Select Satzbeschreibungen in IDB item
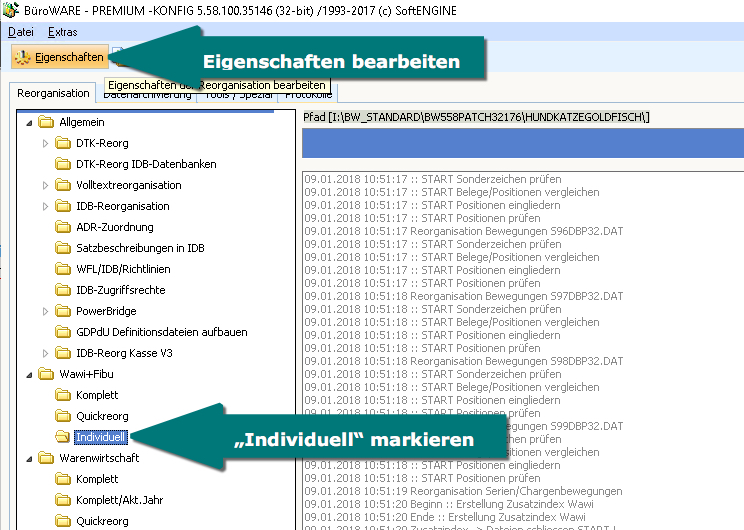 [x=140, y=248]
